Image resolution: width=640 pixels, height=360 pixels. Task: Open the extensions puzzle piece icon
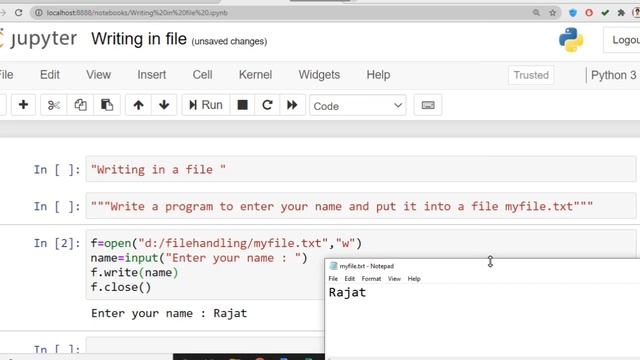point(621,13)
